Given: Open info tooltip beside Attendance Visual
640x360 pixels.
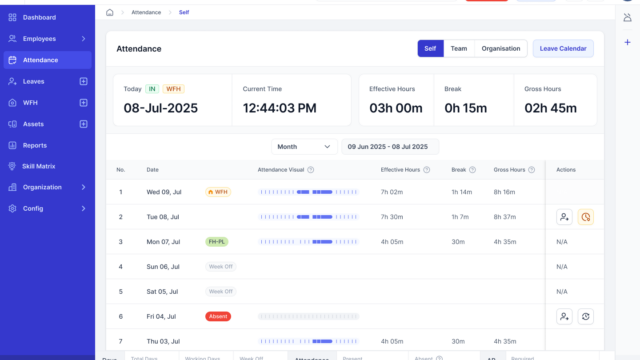Looking at the screenshot, I should [x=311, y=170].
